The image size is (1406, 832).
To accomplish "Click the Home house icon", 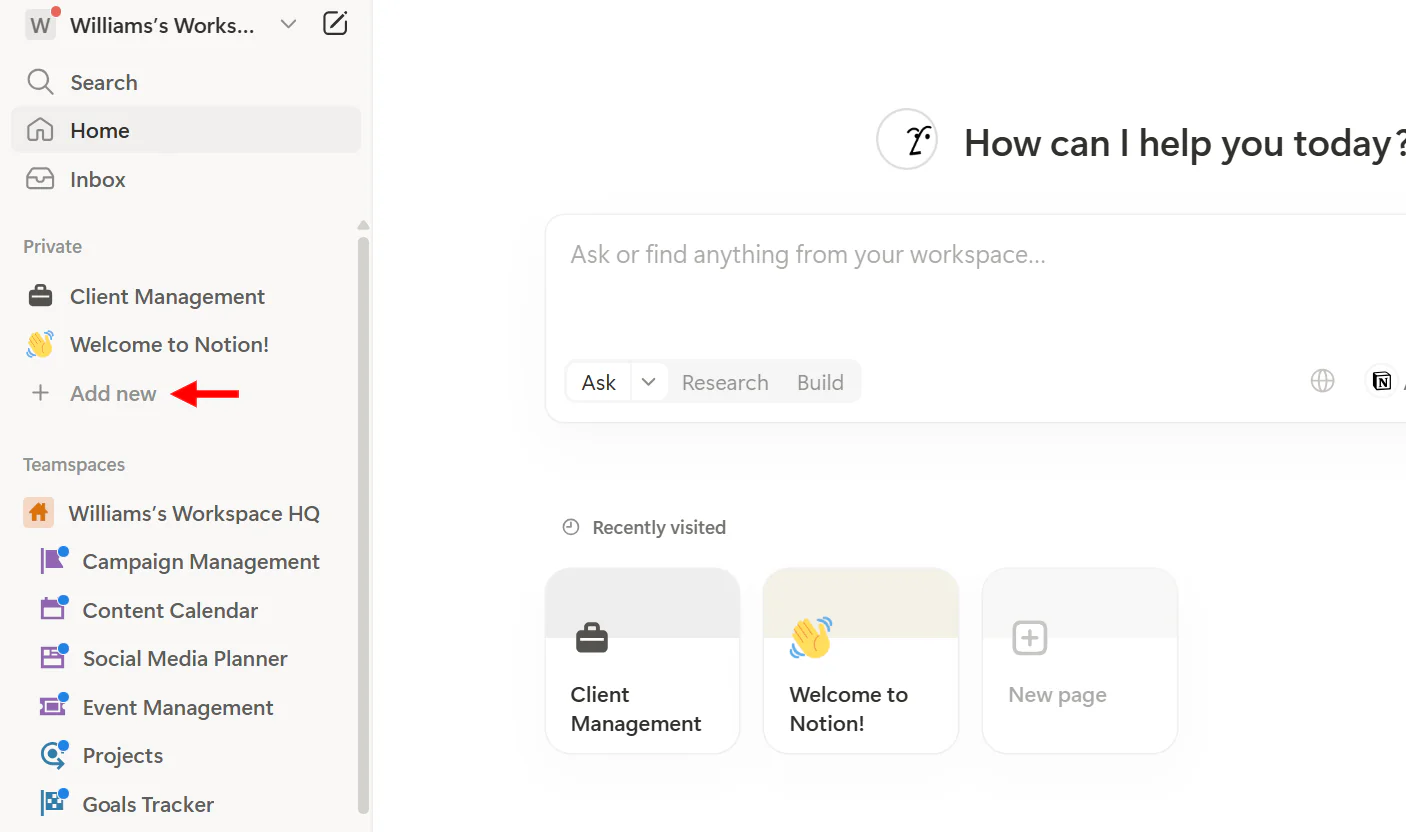I will click(x=40, y=130).
